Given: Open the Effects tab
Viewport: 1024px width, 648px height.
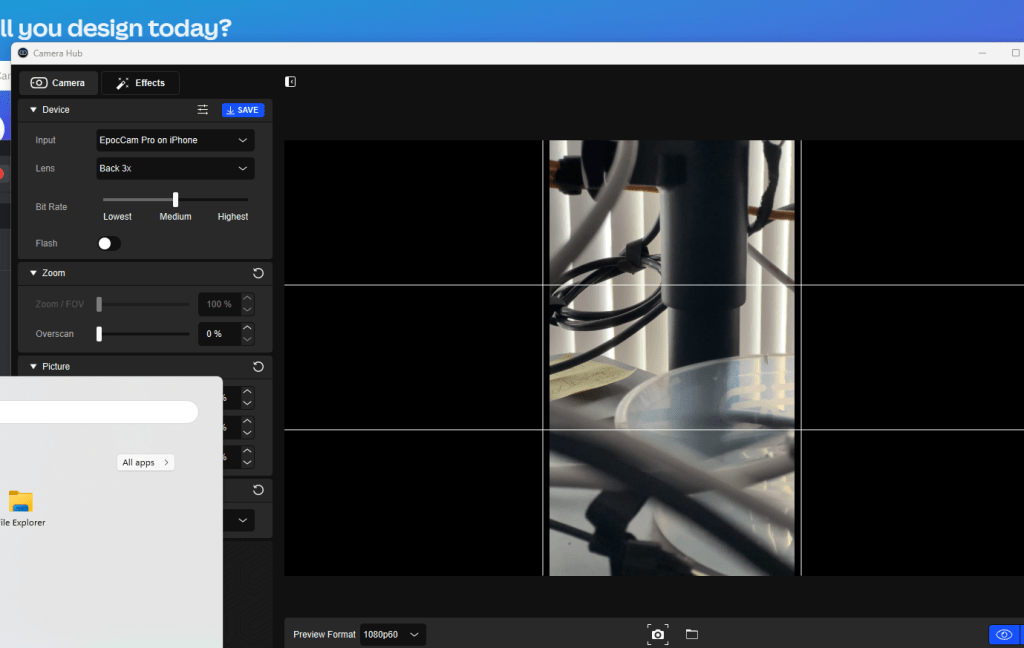Looking at the screenshot, I should (140, 83).
